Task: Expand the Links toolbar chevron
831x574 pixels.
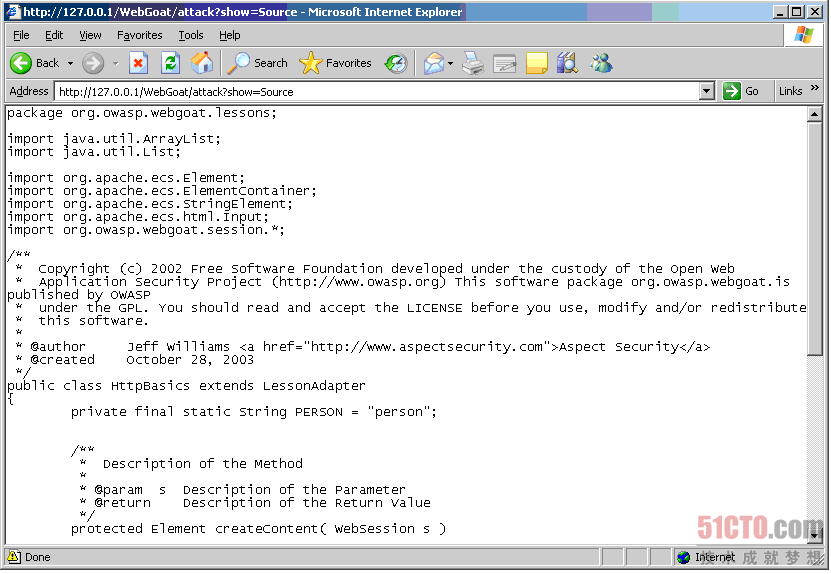Action: coord(815,88)
